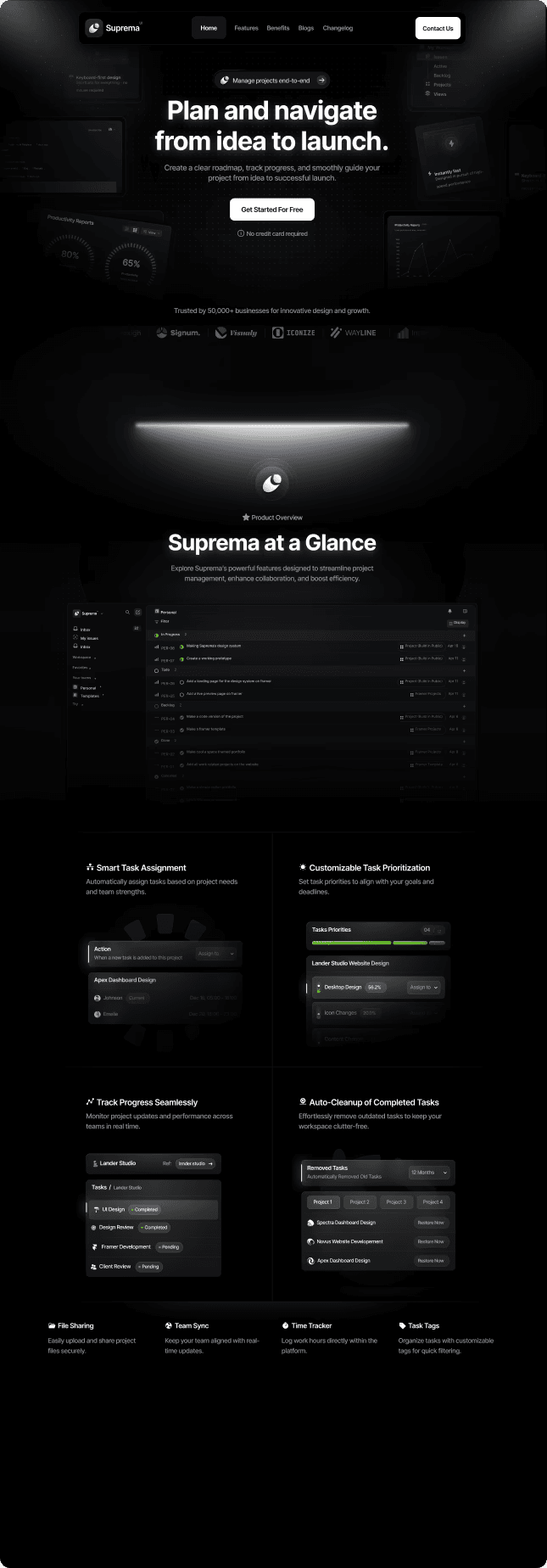Viewport: 547px width, 1568px height.
Task: Open the Features menu item
Action: pos(246,28)
